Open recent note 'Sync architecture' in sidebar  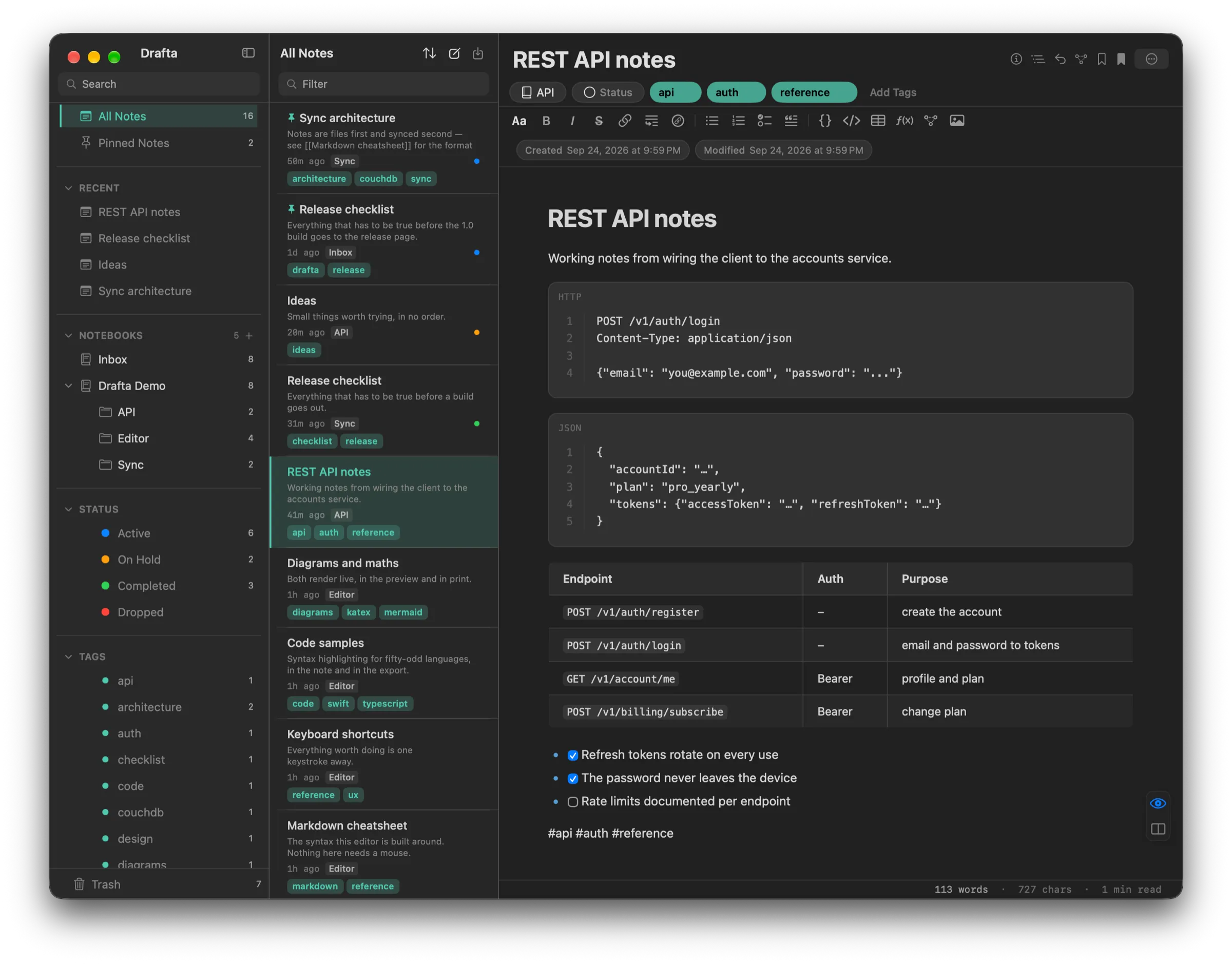pos(160,291)
